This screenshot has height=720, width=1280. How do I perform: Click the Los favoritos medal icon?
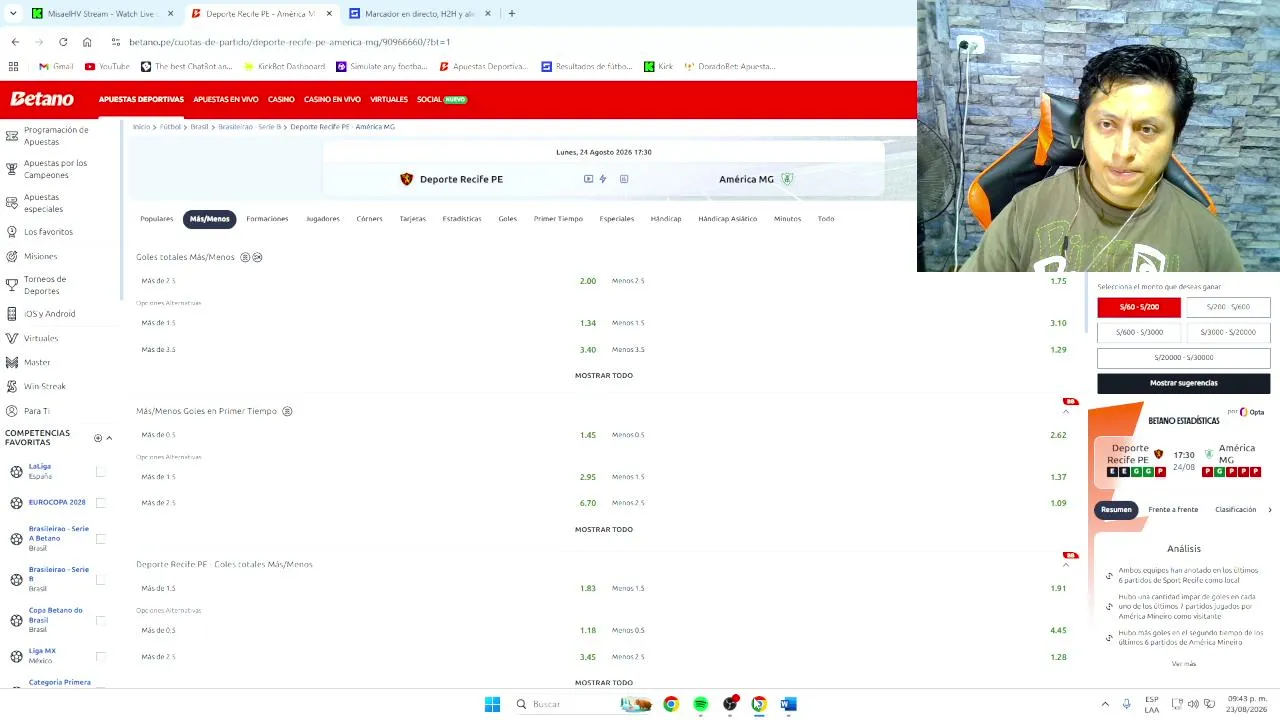pos(13,232)
